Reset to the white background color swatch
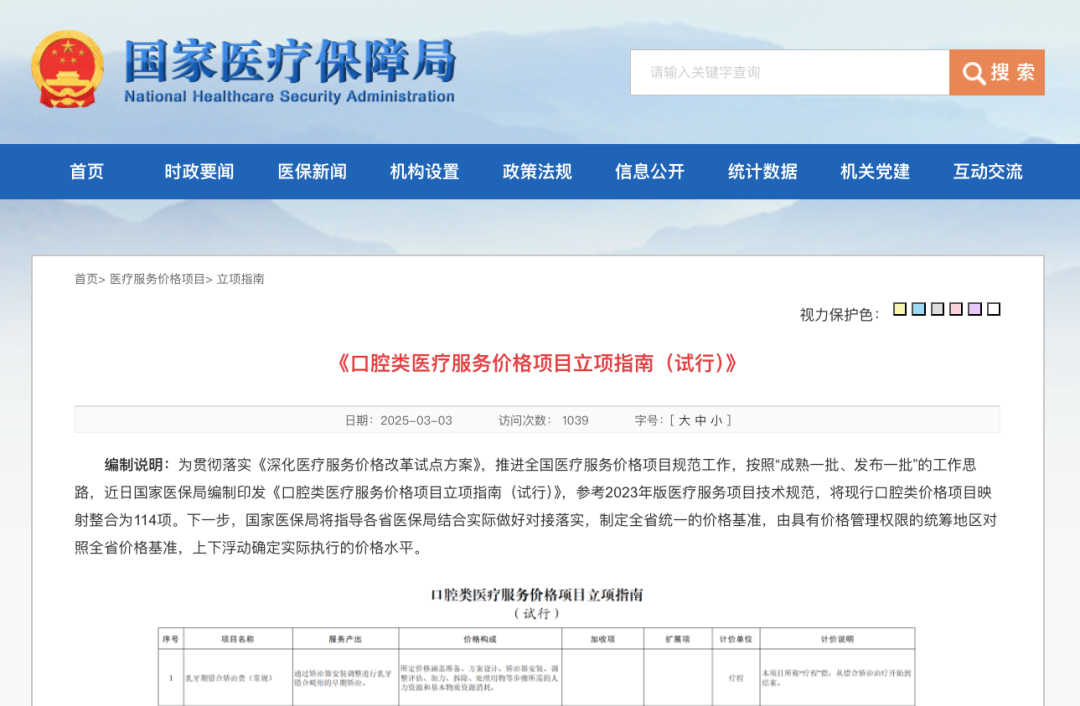This screenshot has height=706, width=1080. coord(994,309)
